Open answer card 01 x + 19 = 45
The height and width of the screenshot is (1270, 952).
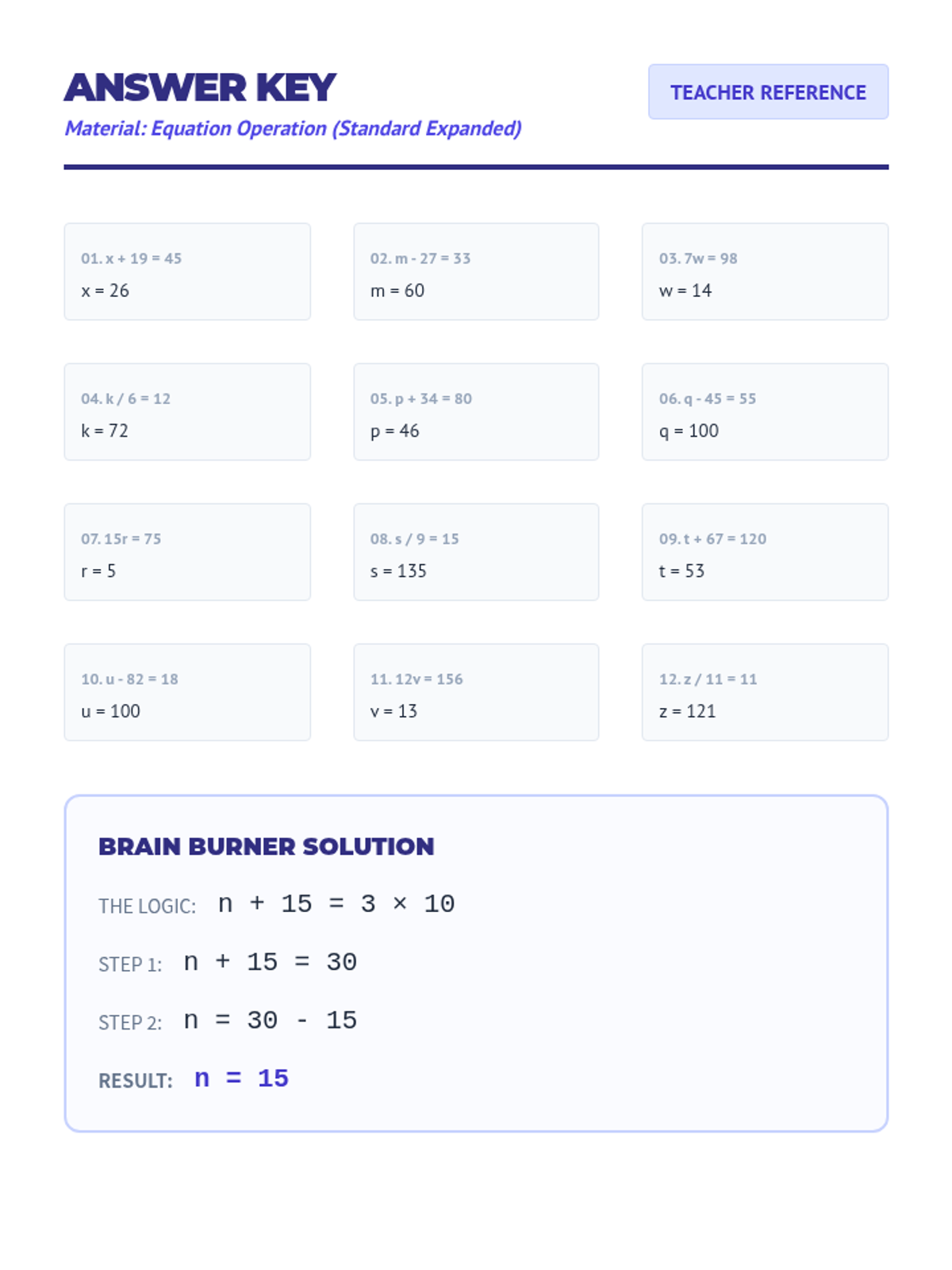[x=187, y=271]
